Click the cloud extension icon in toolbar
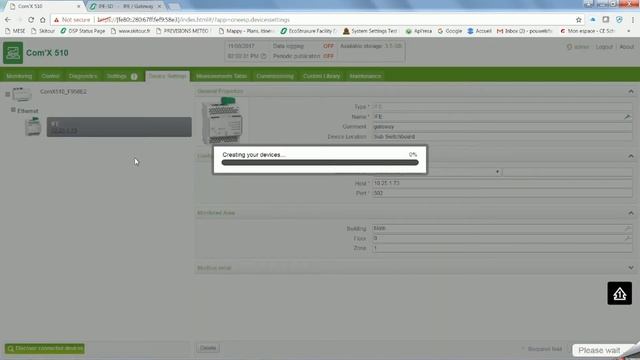The image size is (640, 360). (x=593, y=20)
